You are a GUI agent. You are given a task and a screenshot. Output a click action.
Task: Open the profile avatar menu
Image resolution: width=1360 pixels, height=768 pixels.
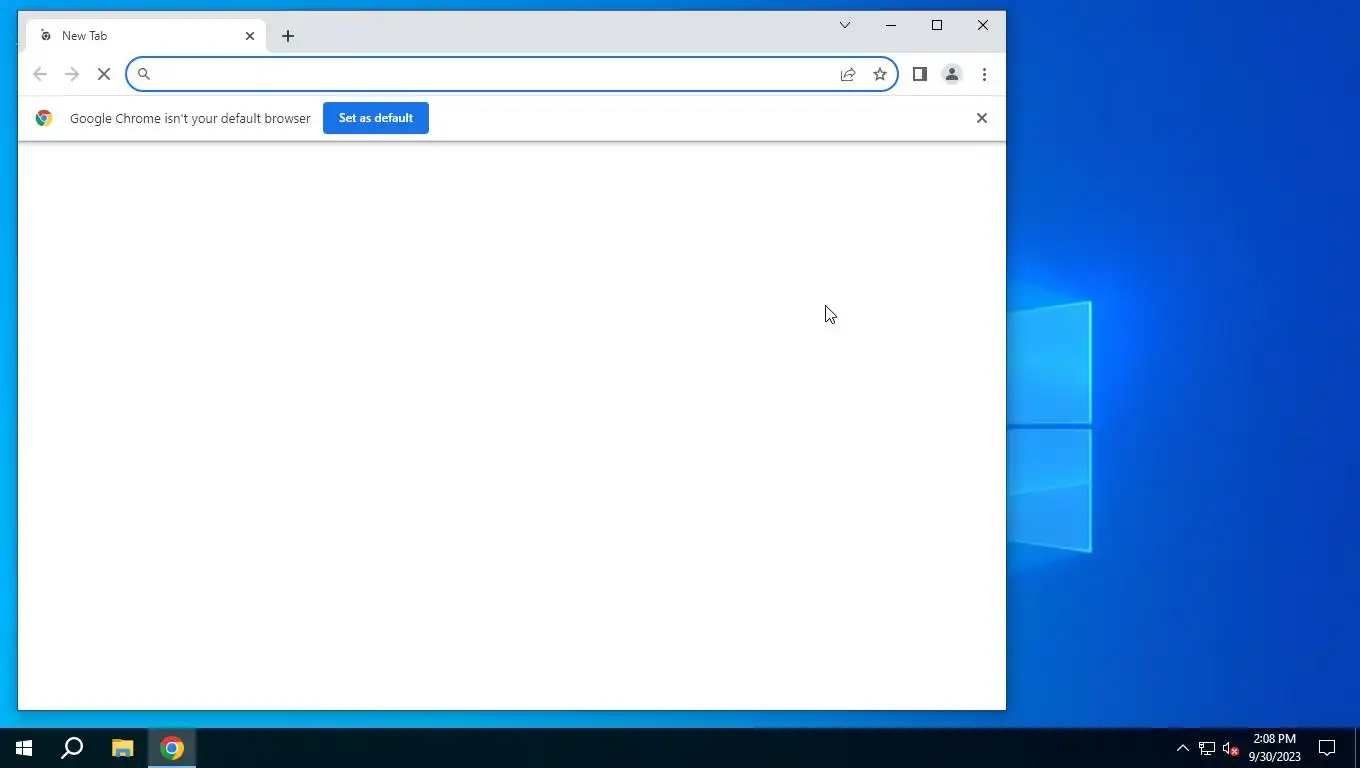pos(952,74)
